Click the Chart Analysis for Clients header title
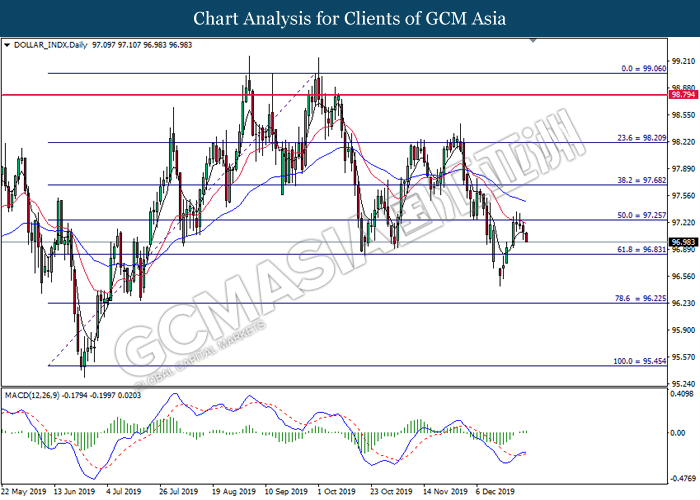700x500 pixels. pos(350,18)
